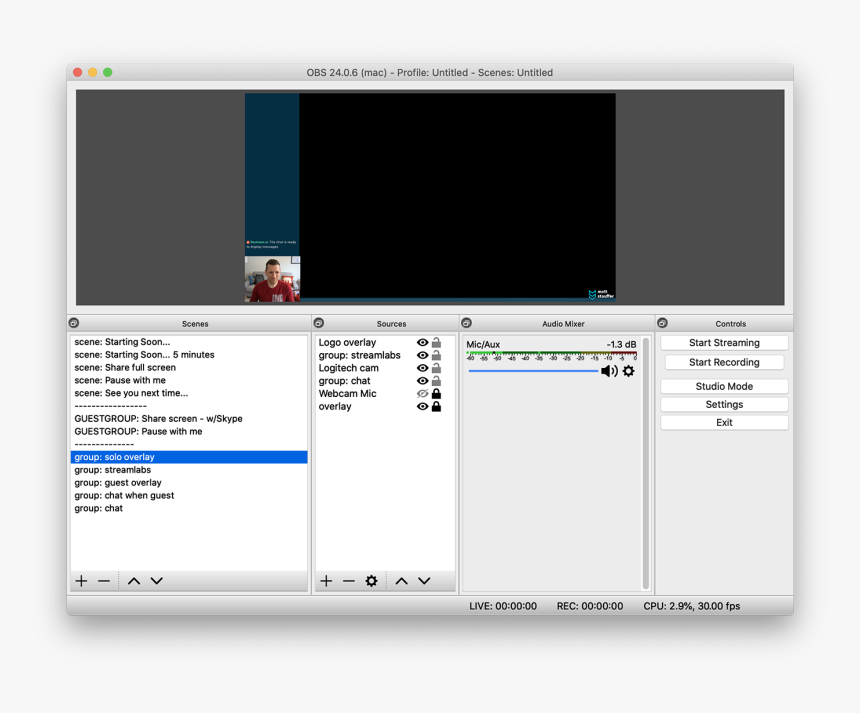
Task: Remove selected scene with minus icon
Action: [x=104, y=581]
